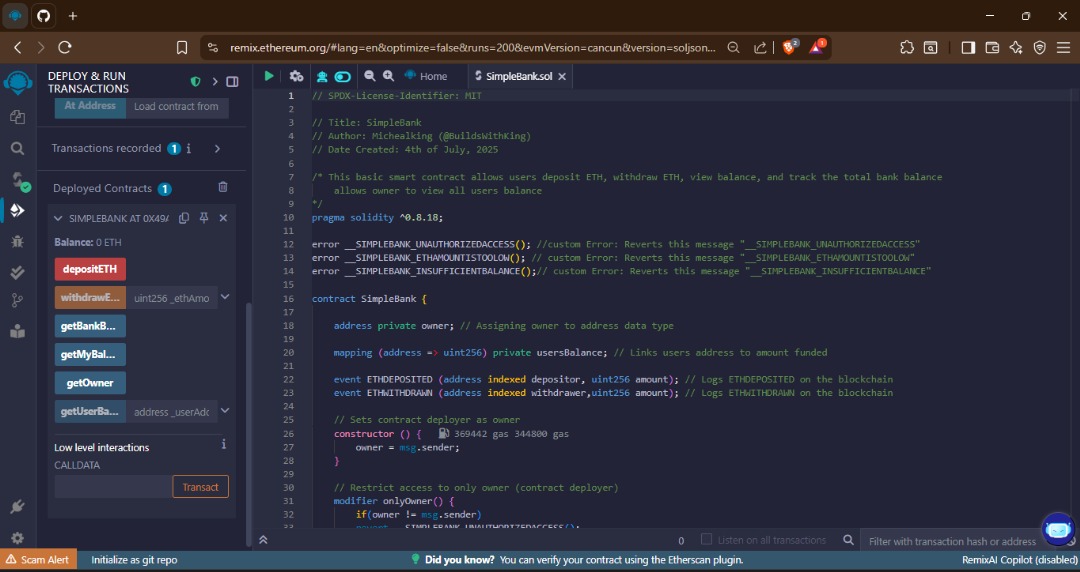
Task: Zoom out the editor font
Action: coord(370,76)
